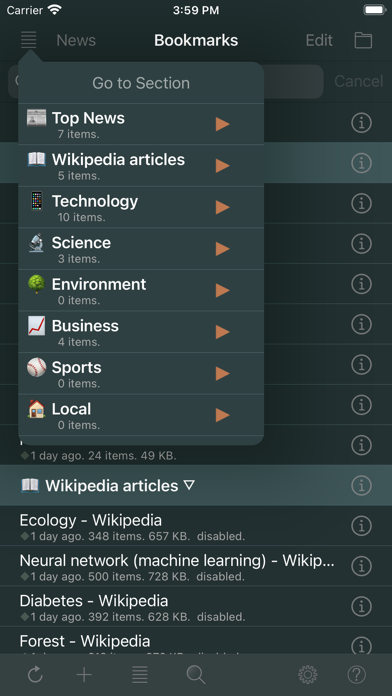392x696 pixels.
Task: Open info for Ecology - Wikipedia row
Action: 361,526
